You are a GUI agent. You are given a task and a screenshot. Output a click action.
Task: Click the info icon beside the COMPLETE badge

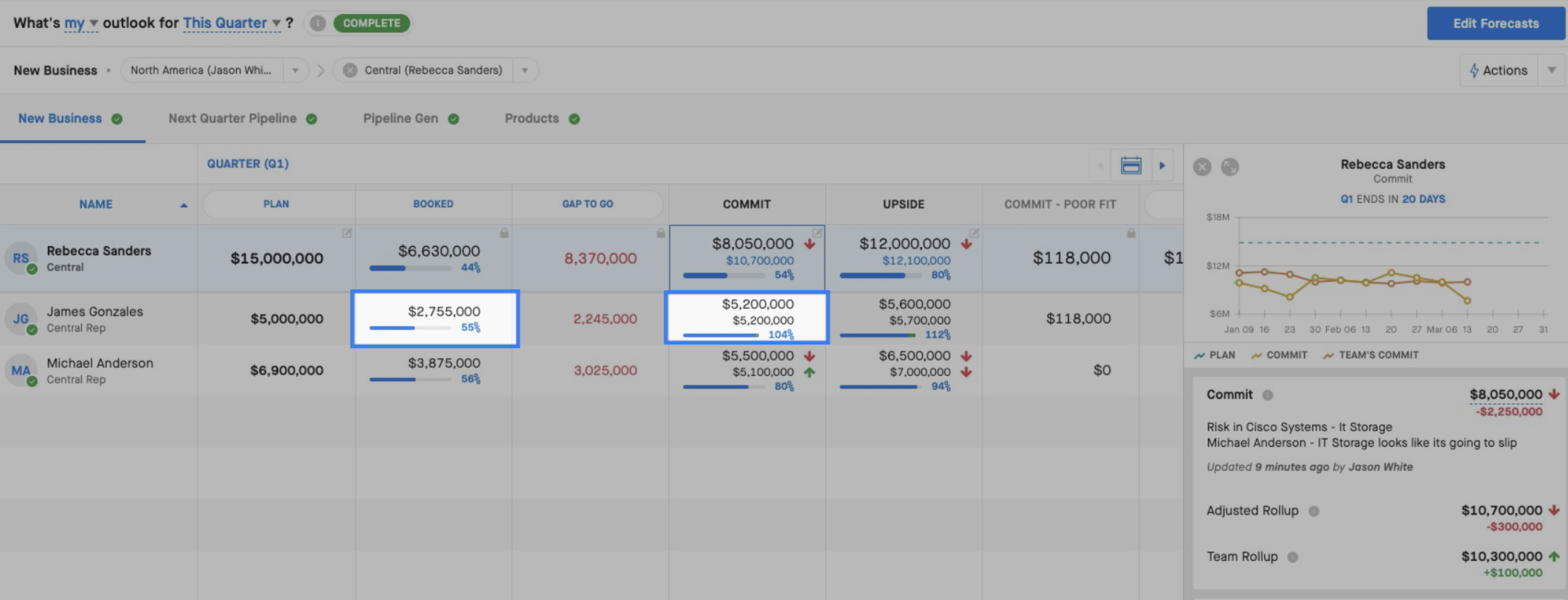[318, 23]
